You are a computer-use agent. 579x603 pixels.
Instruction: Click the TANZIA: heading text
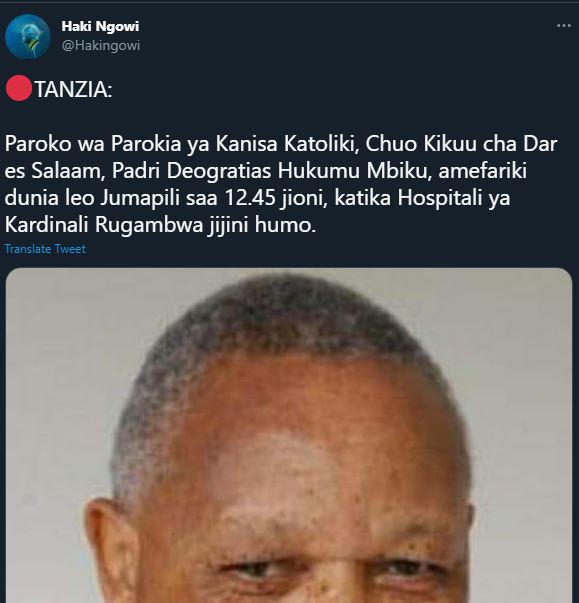(x=73, y=90)
